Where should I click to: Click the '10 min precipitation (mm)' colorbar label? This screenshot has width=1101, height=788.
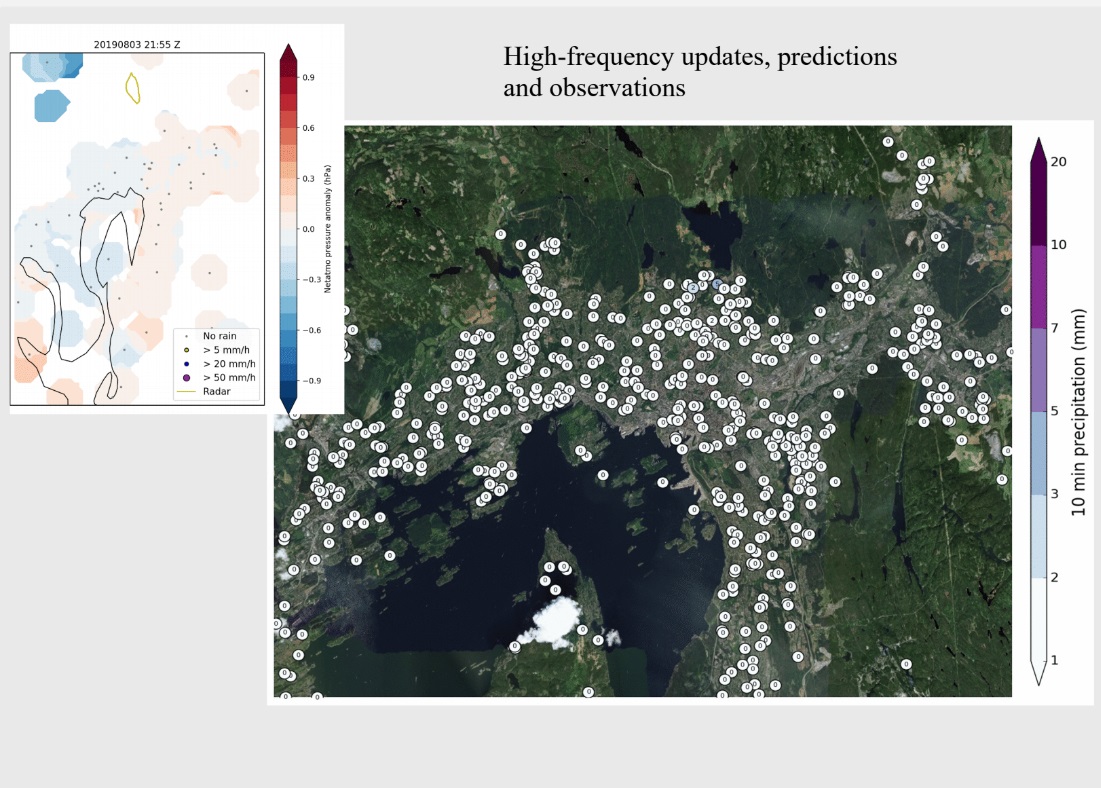coord(1079,412)
